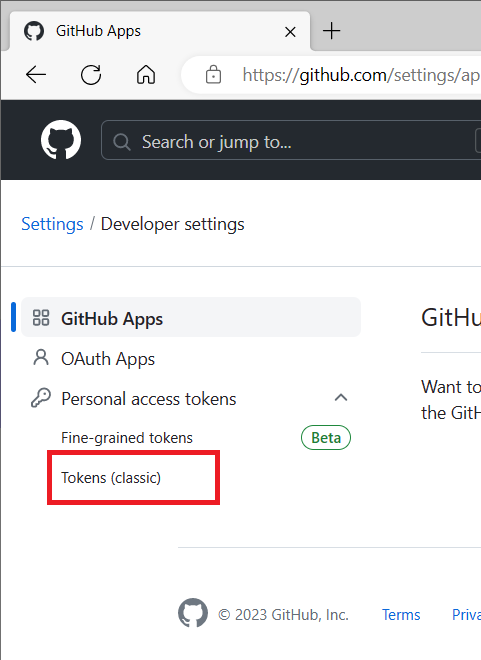Click the GitHub logo in the header
The image size is (481, 660).
(x=61, y=140)
